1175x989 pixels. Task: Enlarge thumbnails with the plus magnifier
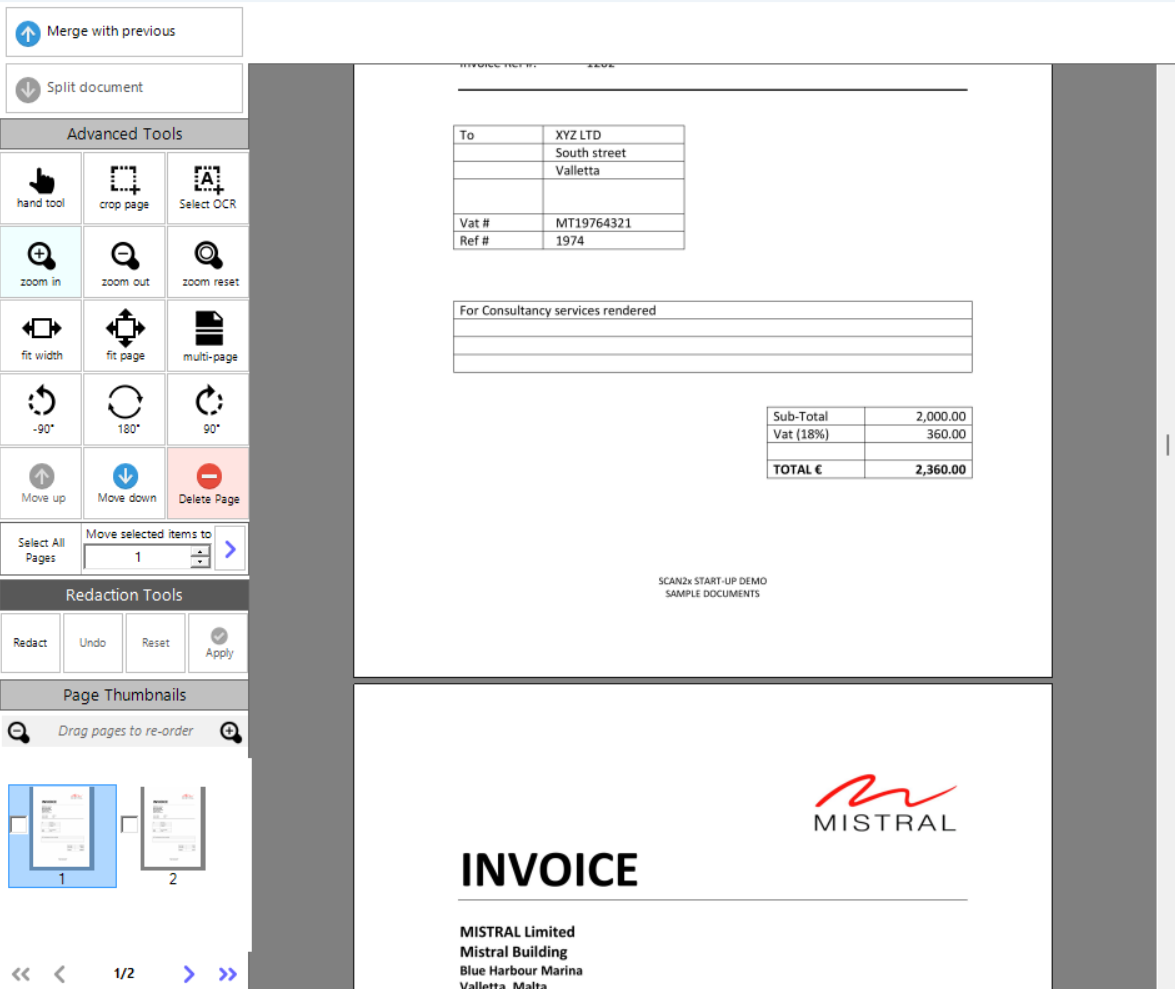tap(231, 732)
